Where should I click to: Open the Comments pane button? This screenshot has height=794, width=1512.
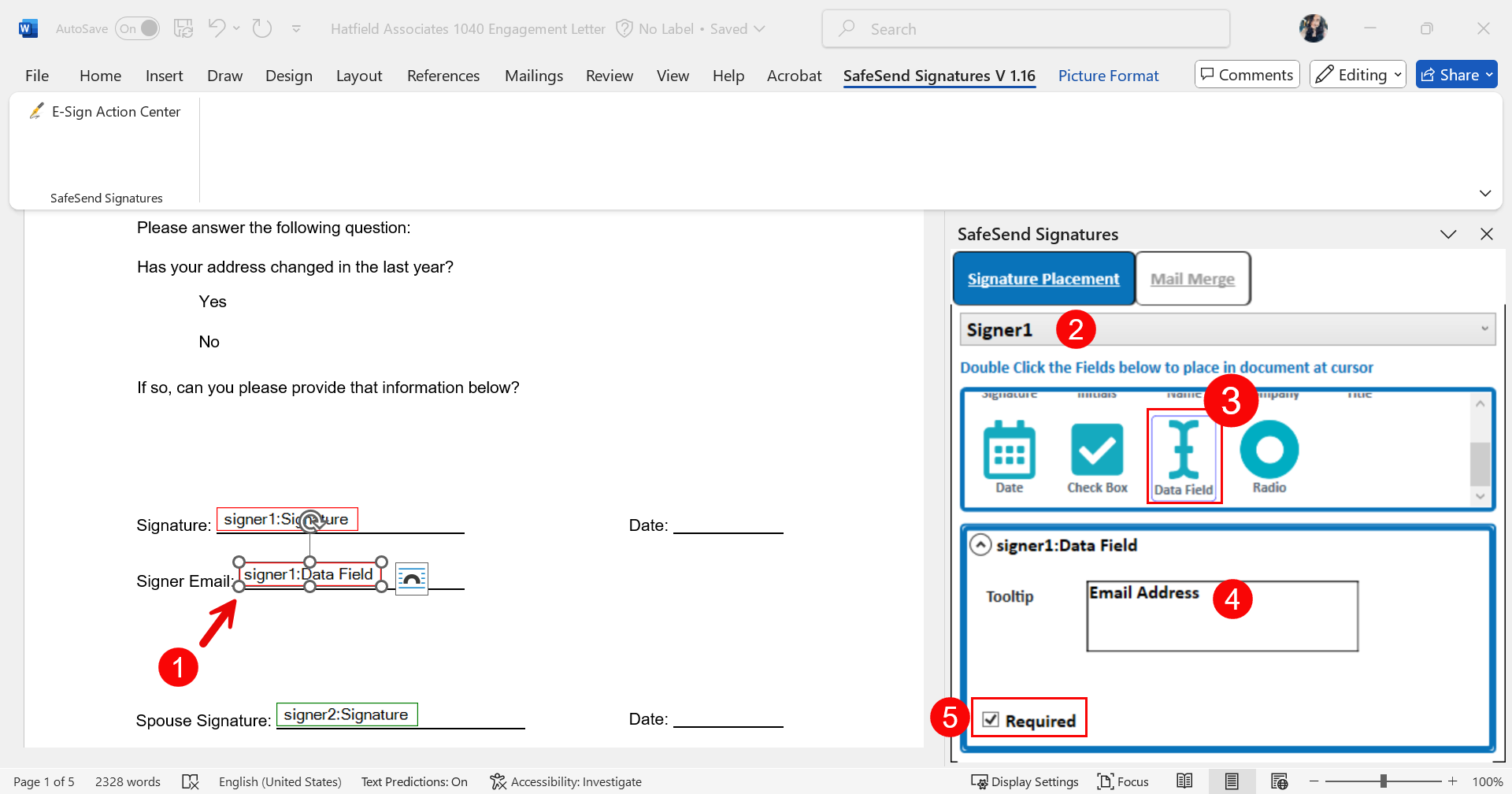pos(1247,75)
